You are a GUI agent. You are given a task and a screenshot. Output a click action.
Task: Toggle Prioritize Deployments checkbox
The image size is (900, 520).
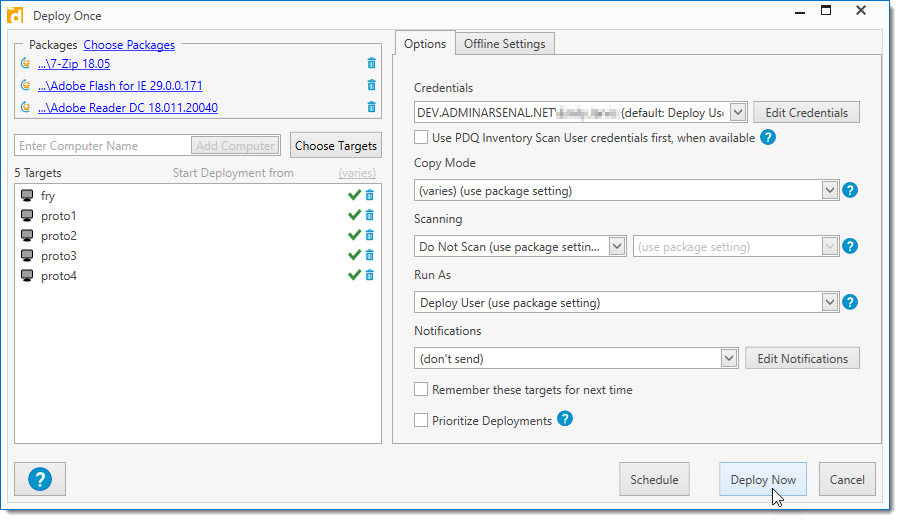click(x=421, y=420)
